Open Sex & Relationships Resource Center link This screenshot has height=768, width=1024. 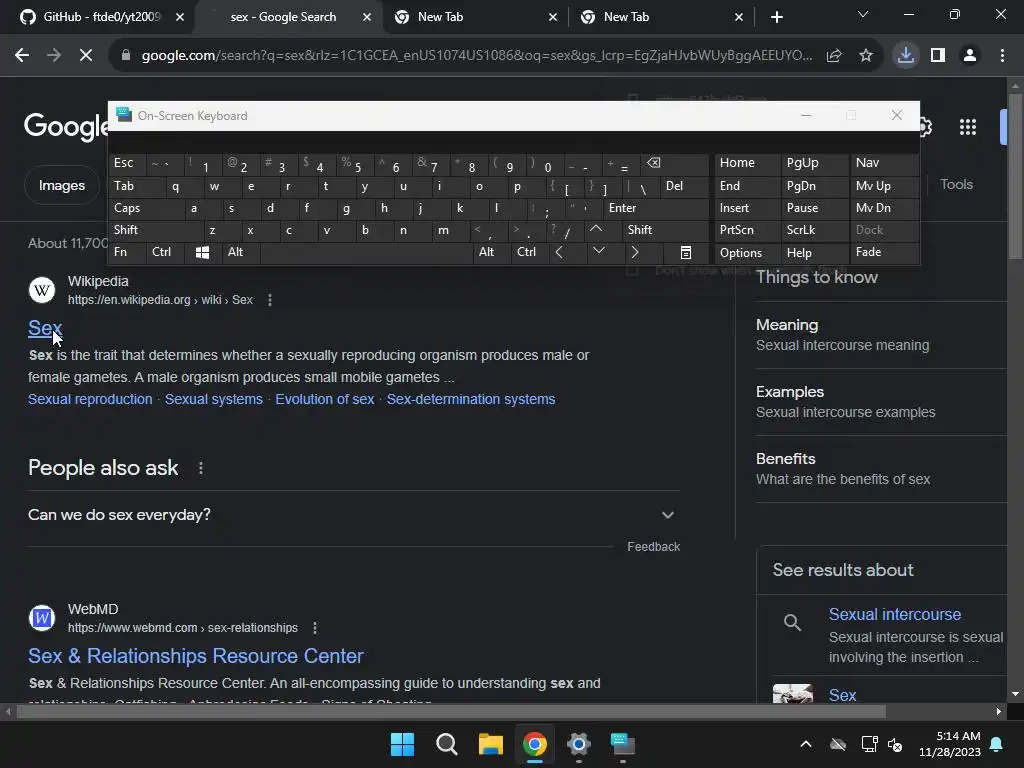pyautogui.click(x=195, y=656)
